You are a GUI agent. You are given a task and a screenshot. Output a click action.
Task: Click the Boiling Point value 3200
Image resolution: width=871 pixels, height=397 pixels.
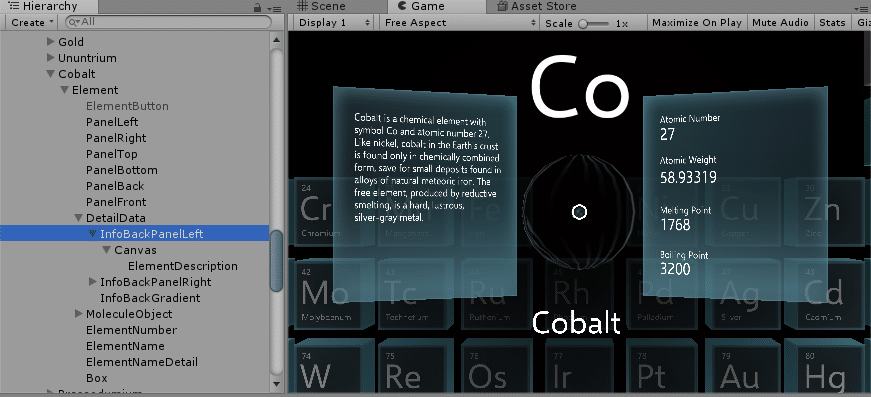[675, 269]
